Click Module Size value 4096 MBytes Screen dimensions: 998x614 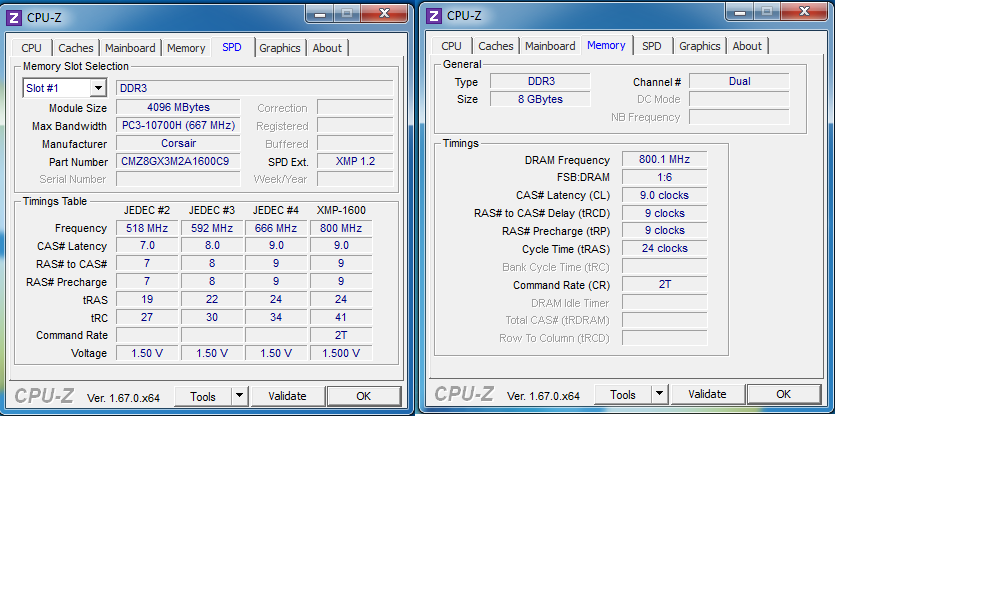pyautogui.click(x=178, y=108)
